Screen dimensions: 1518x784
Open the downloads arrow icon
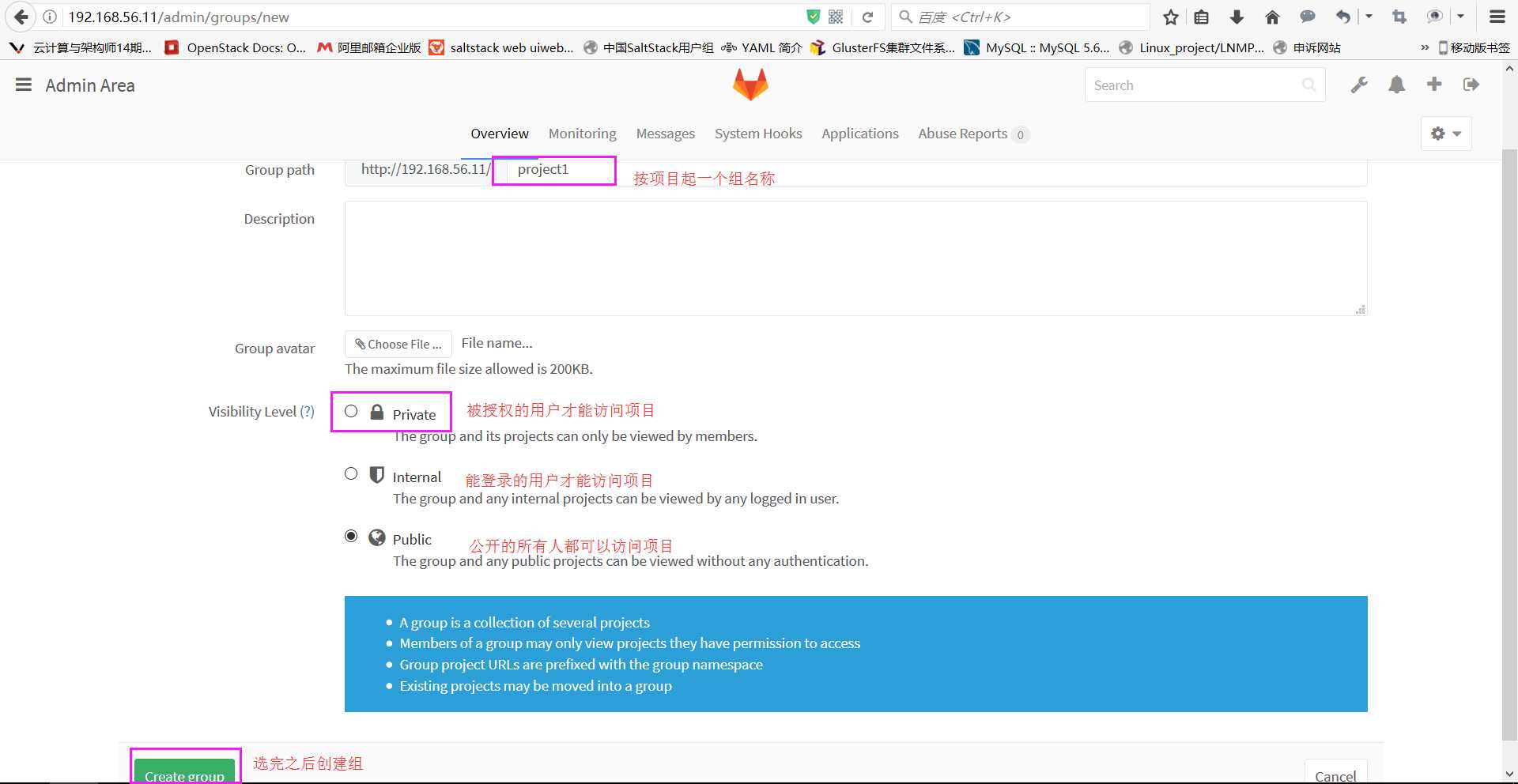click(x=1237, y=17)
